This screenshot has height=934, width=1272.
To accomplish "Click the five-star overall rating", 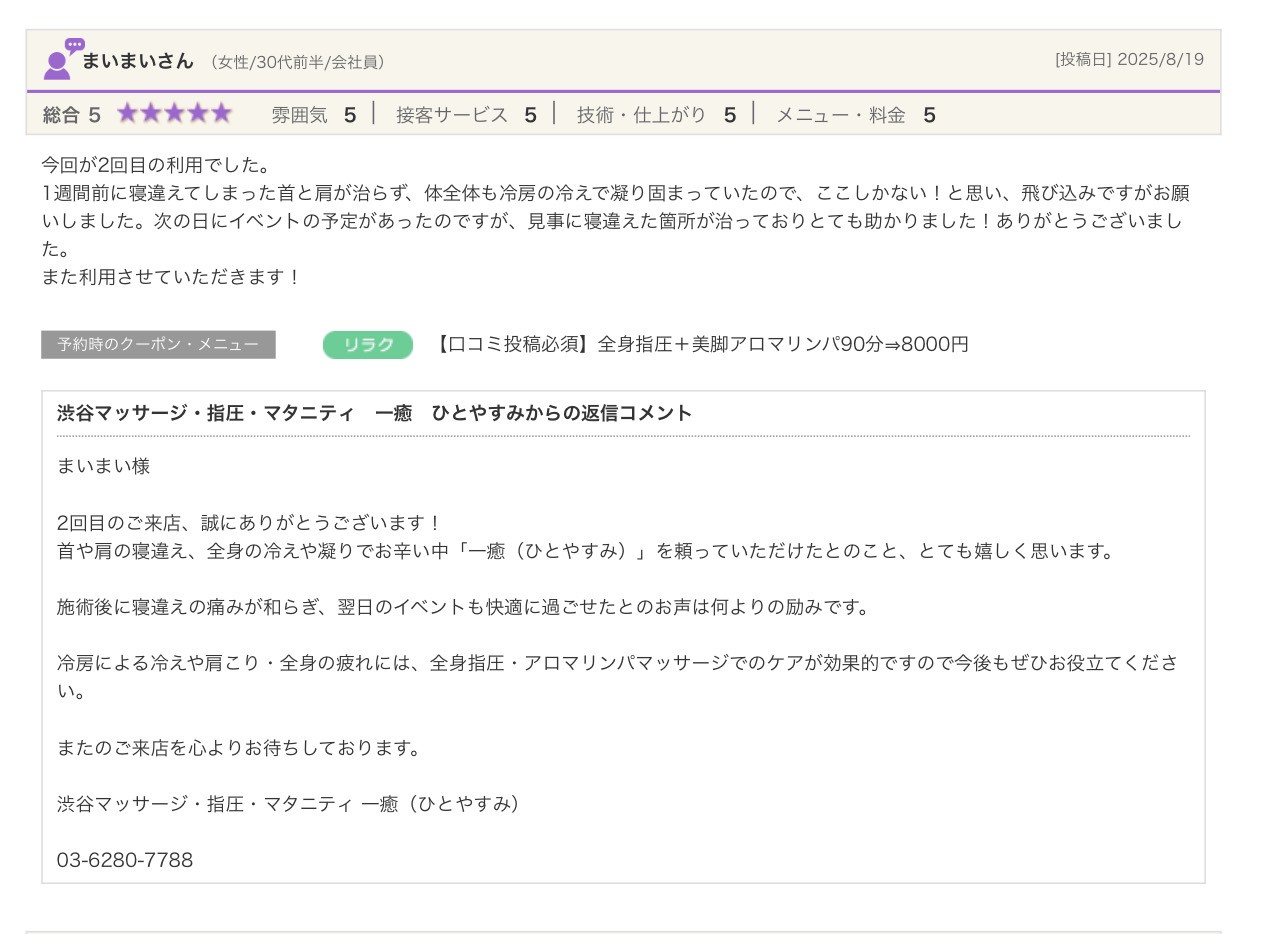I will pos(174,114).
